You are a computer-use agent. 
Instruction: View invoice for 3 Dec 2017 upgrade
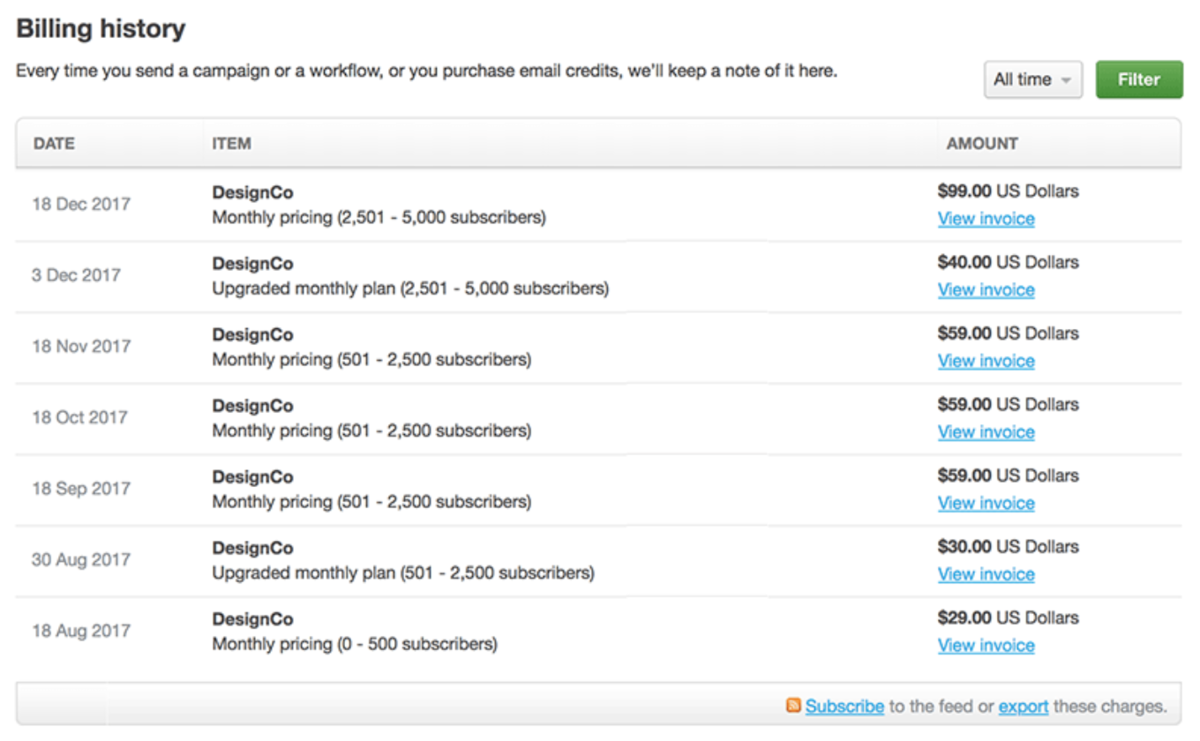coord(985,290)
